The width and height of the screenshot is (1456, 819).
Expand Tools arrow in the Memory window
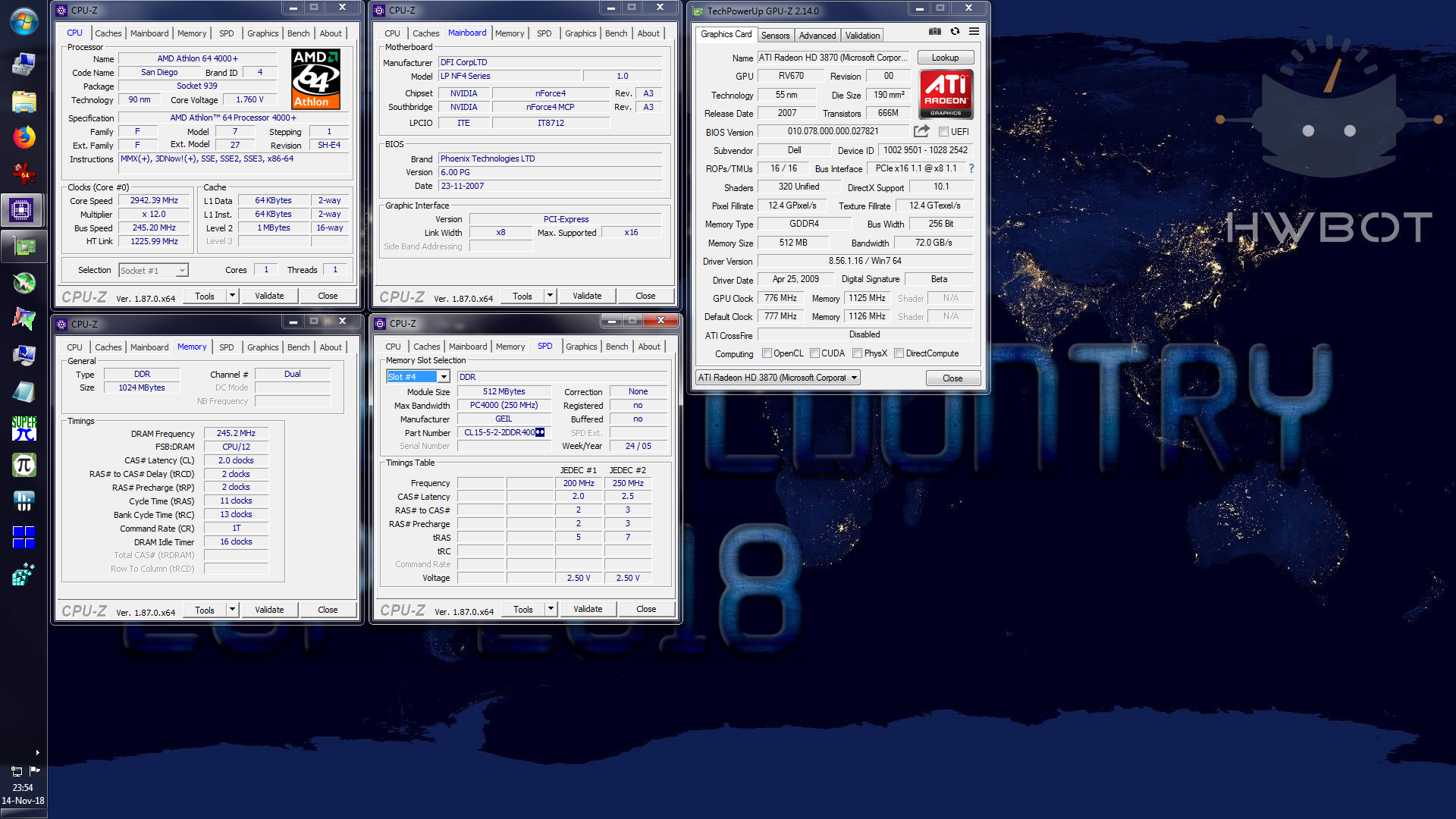(232, 610)
